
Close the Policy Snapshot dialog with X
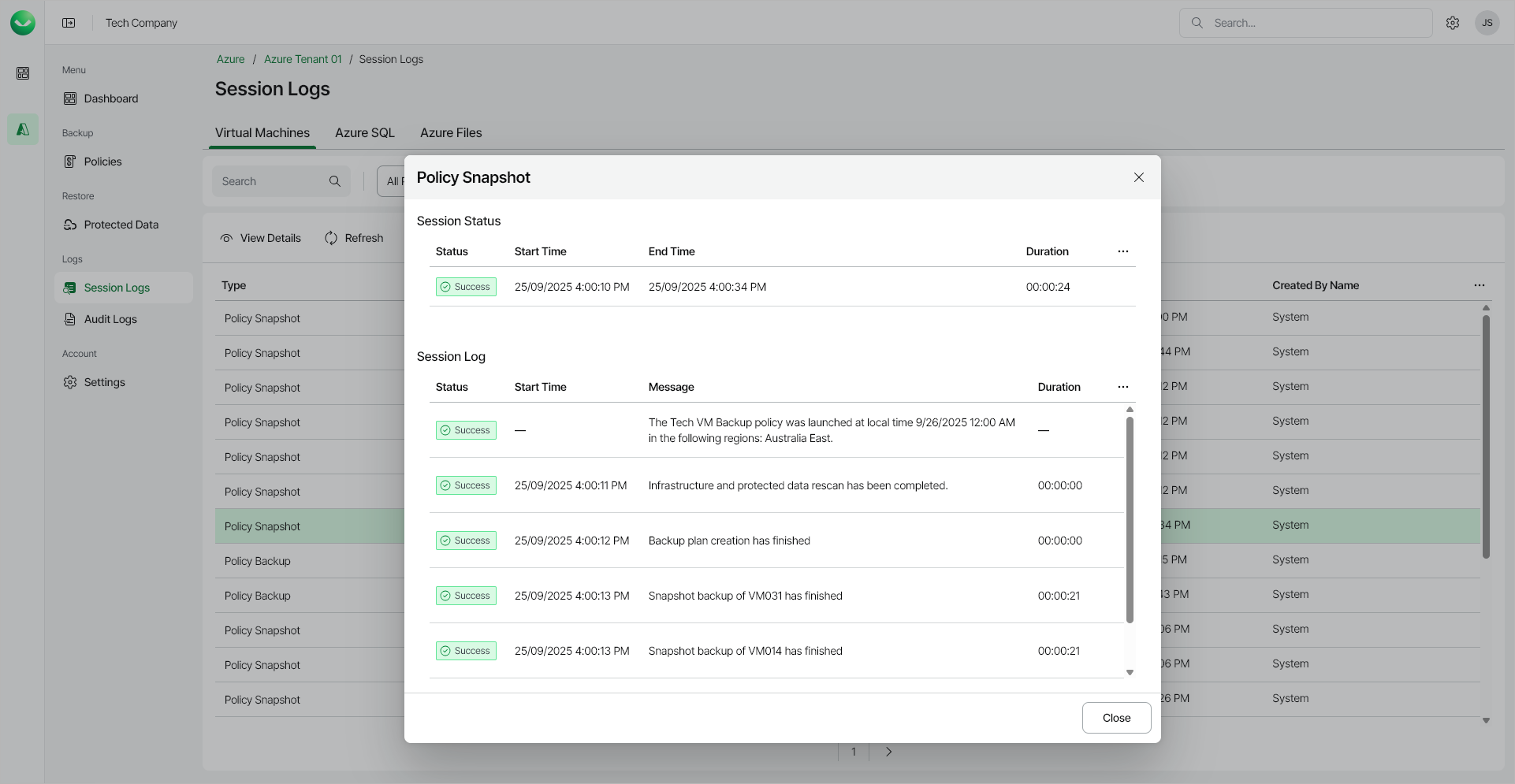point(1138,177)
